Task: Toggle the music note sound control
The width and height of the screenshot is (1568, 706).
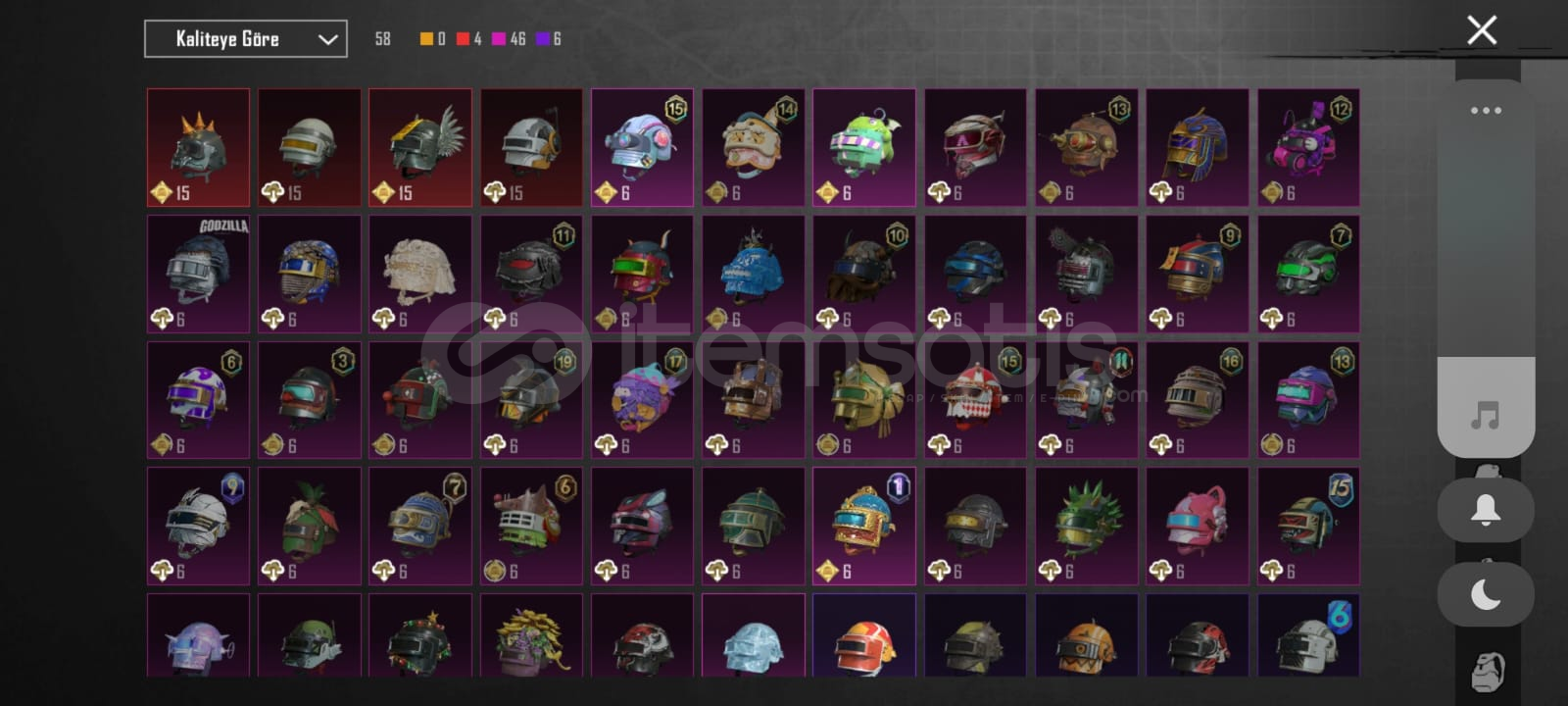Action: pos(1486,416)
